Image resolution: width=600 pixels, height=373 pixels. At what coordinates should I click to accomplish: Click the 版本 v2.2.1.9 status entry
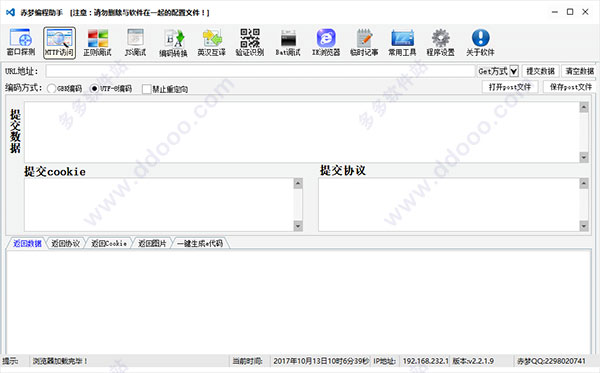tap(473, 361)
